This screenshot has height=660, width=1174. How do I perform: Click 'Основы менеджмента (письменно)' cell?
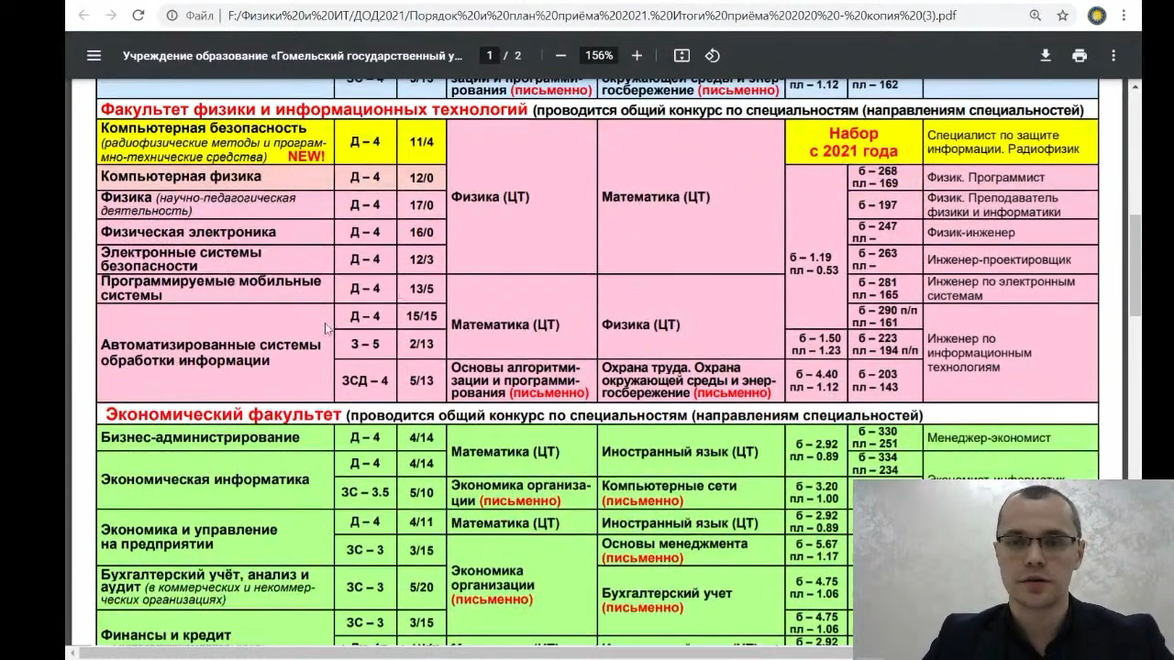coord(690,551)
